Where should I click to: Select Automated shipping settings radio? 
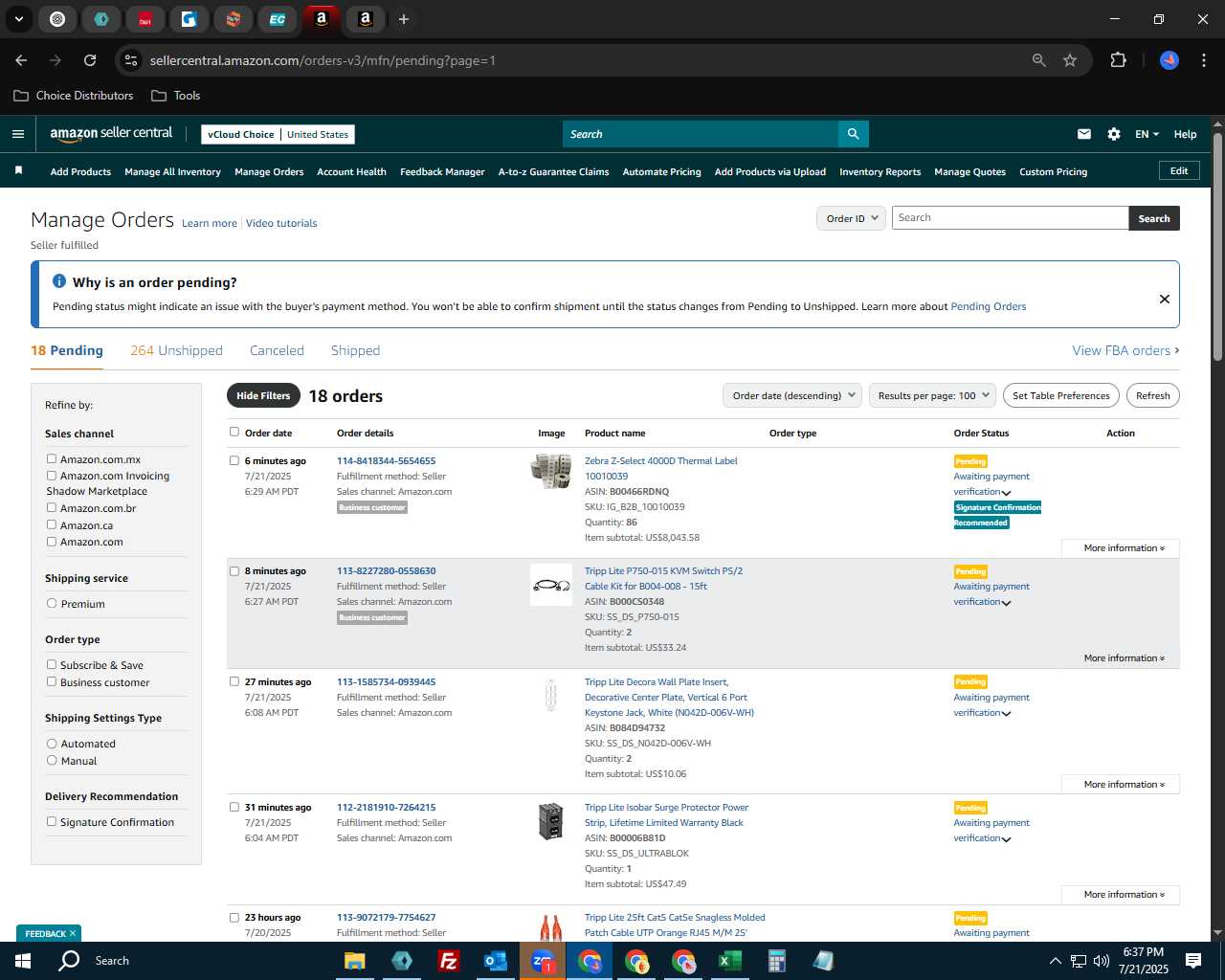[52, 744]
